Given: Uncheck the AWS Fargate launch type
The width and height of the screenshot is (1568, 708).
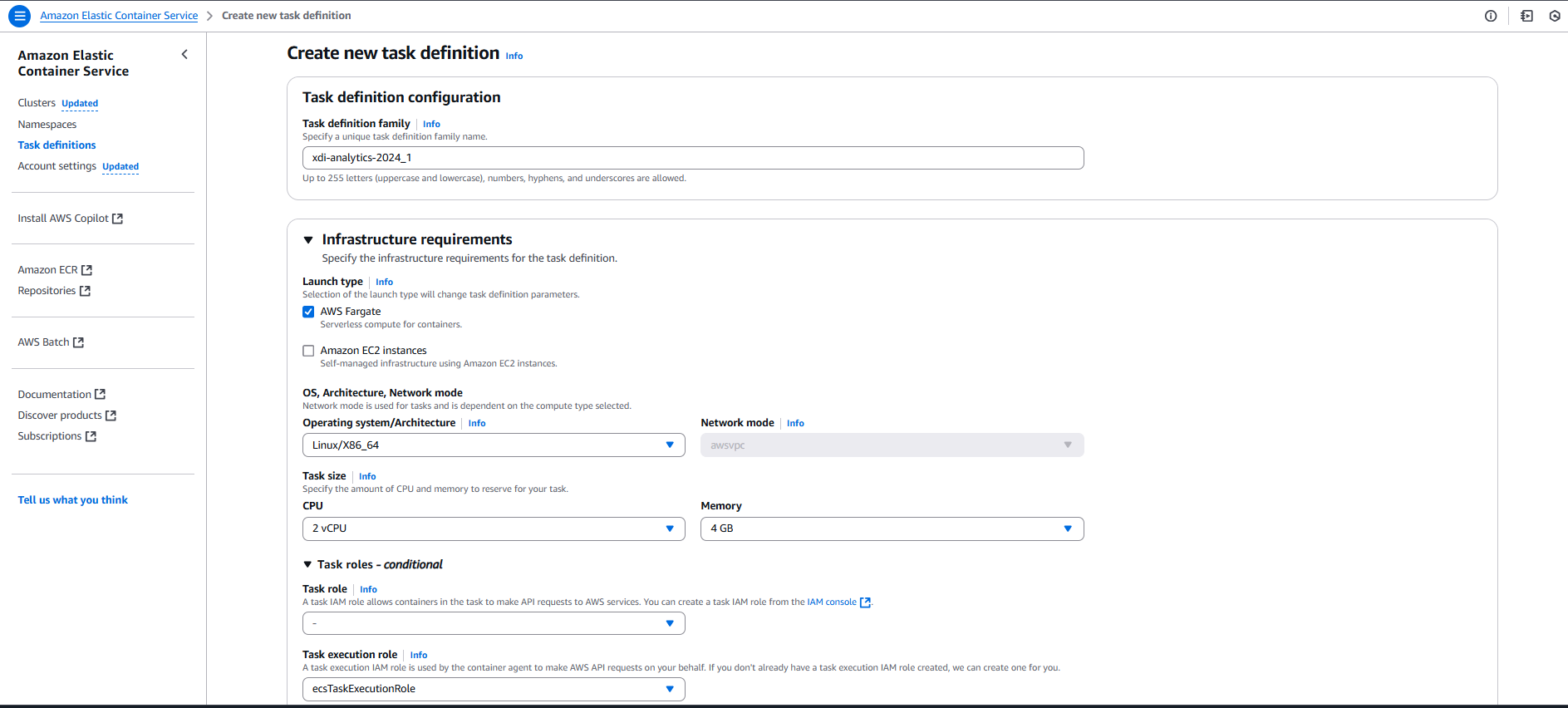Looking at the screenshot, I should click(x=308, y=312).
